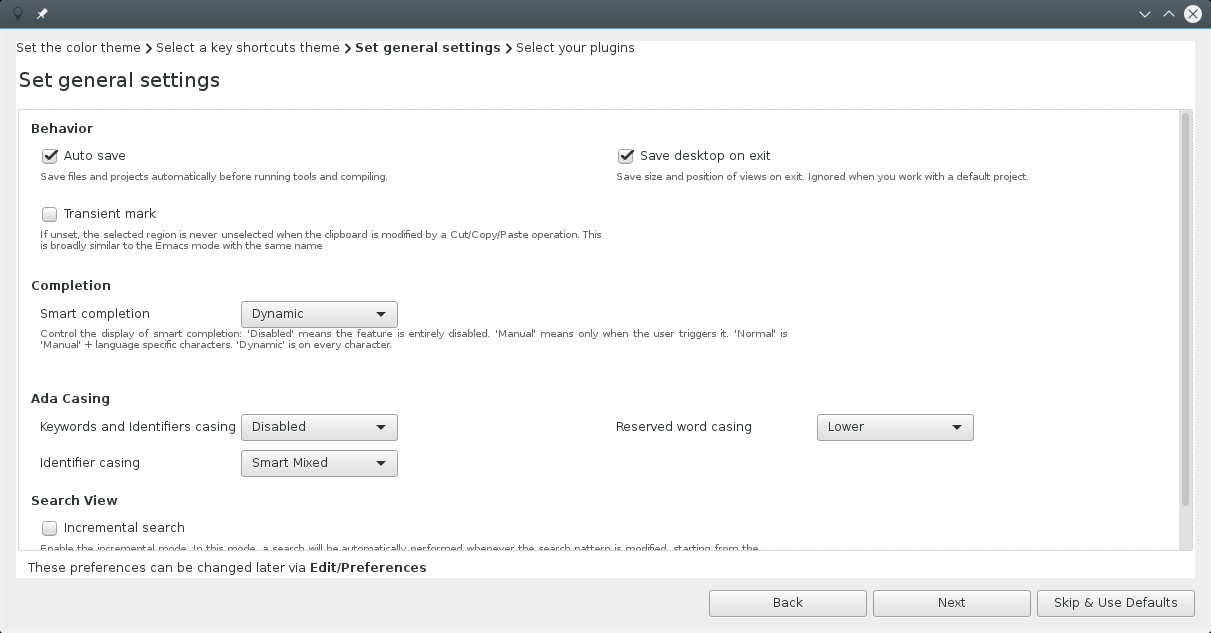Click the Edit/Preferences text
The image size is (1211, 633).
(x=368, y=567)
